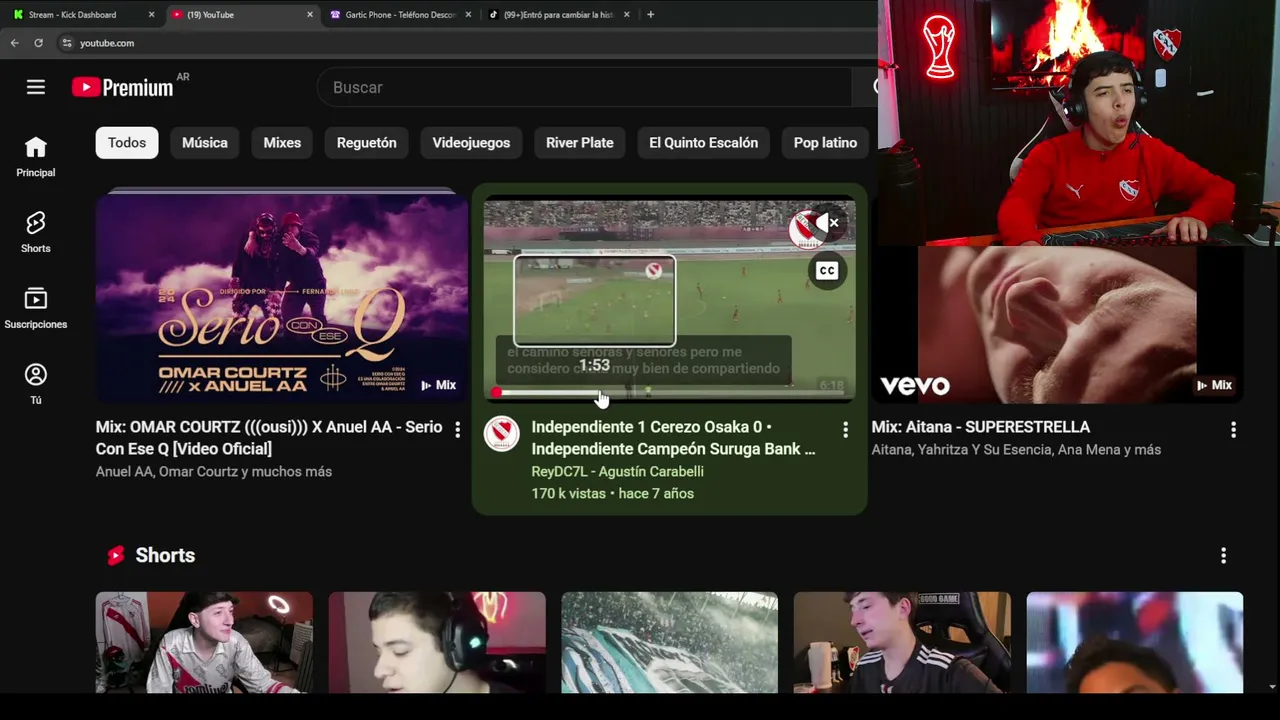Filter by the Mixes chip

(x=282, y=143)
